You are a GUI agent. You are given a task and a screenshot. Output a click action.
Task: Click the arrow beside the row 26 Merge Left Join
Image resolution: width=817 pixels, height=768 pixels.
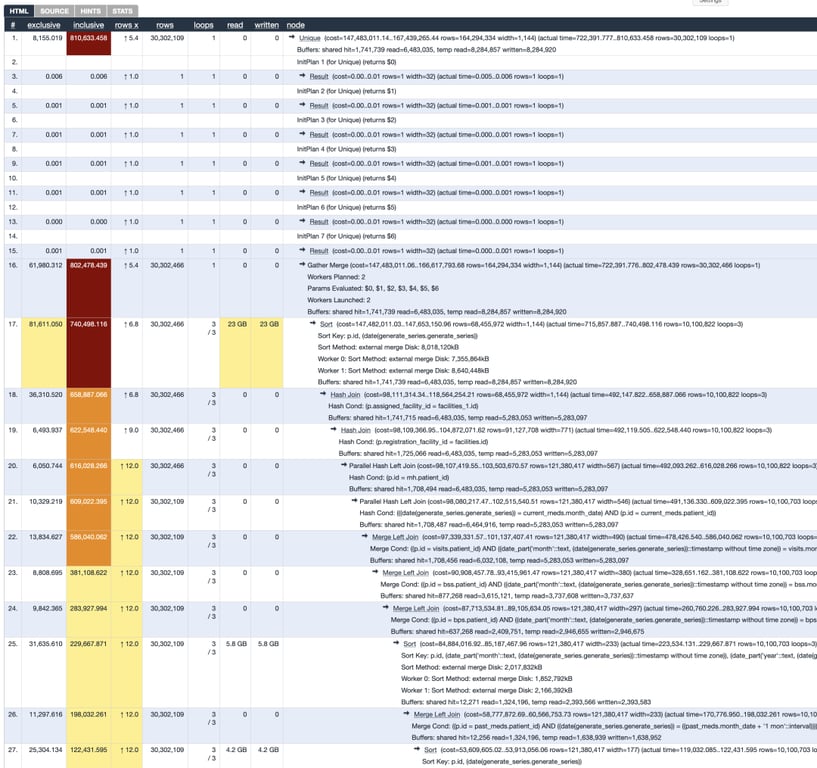(x=406, y=714)
